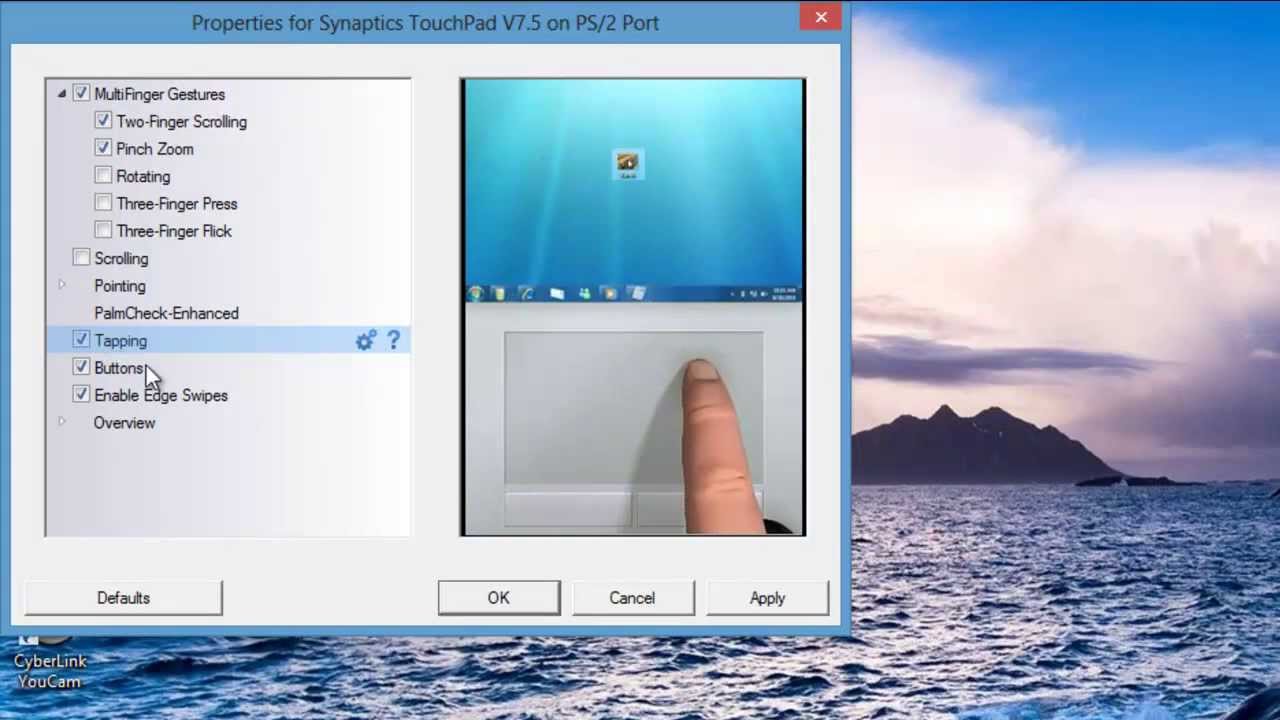Select the Pointing tree label
Image resolution: width=1280 pixels, height=720 pixels.
119,286
